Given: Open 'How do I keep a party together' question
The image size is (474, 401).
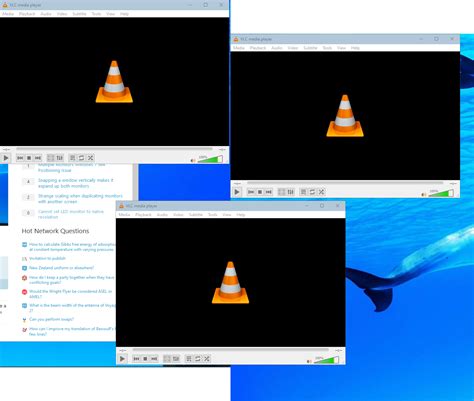Looking at the screenshot, I should tap(71, 280).
